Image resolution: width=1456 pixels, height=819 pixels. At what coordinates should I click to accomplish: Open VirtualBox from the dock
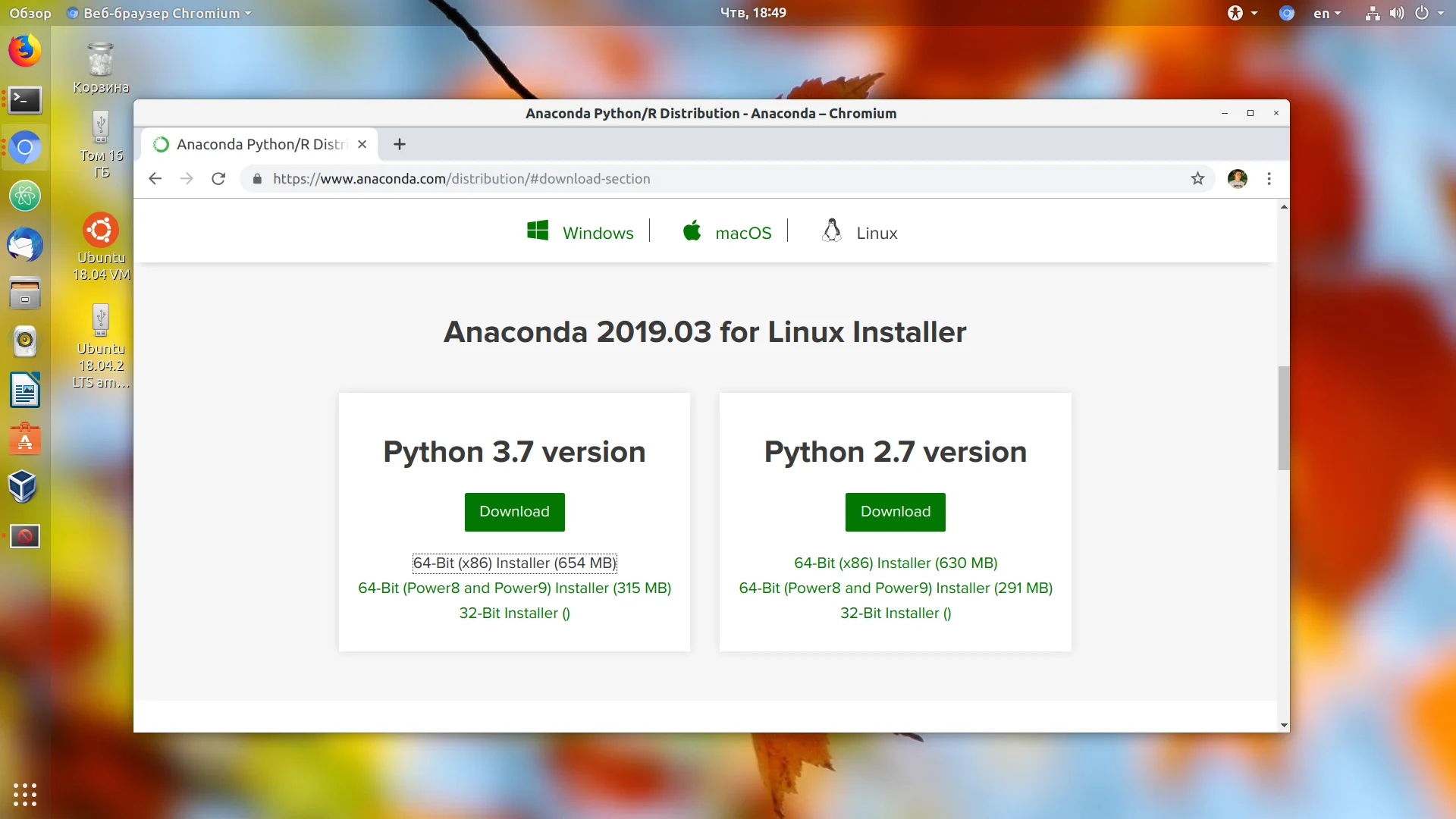[x=23, y=487]
